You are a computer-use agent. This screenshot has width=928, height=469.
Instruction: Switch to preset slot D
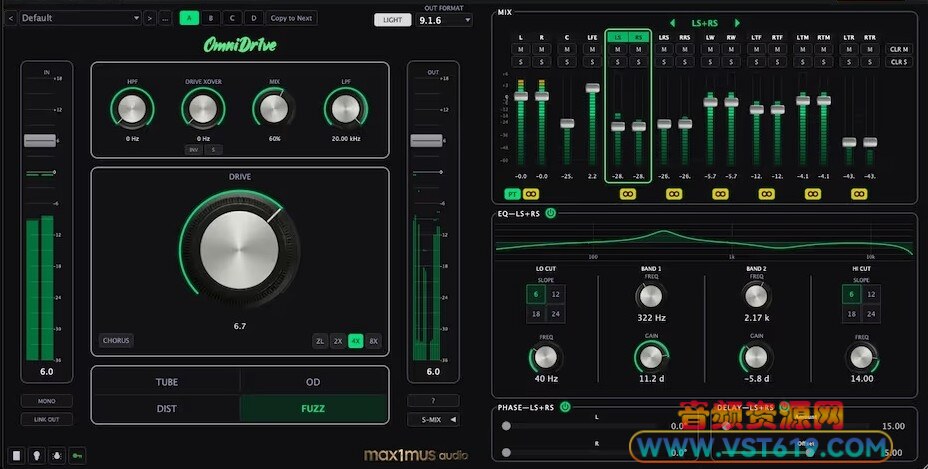254,18
